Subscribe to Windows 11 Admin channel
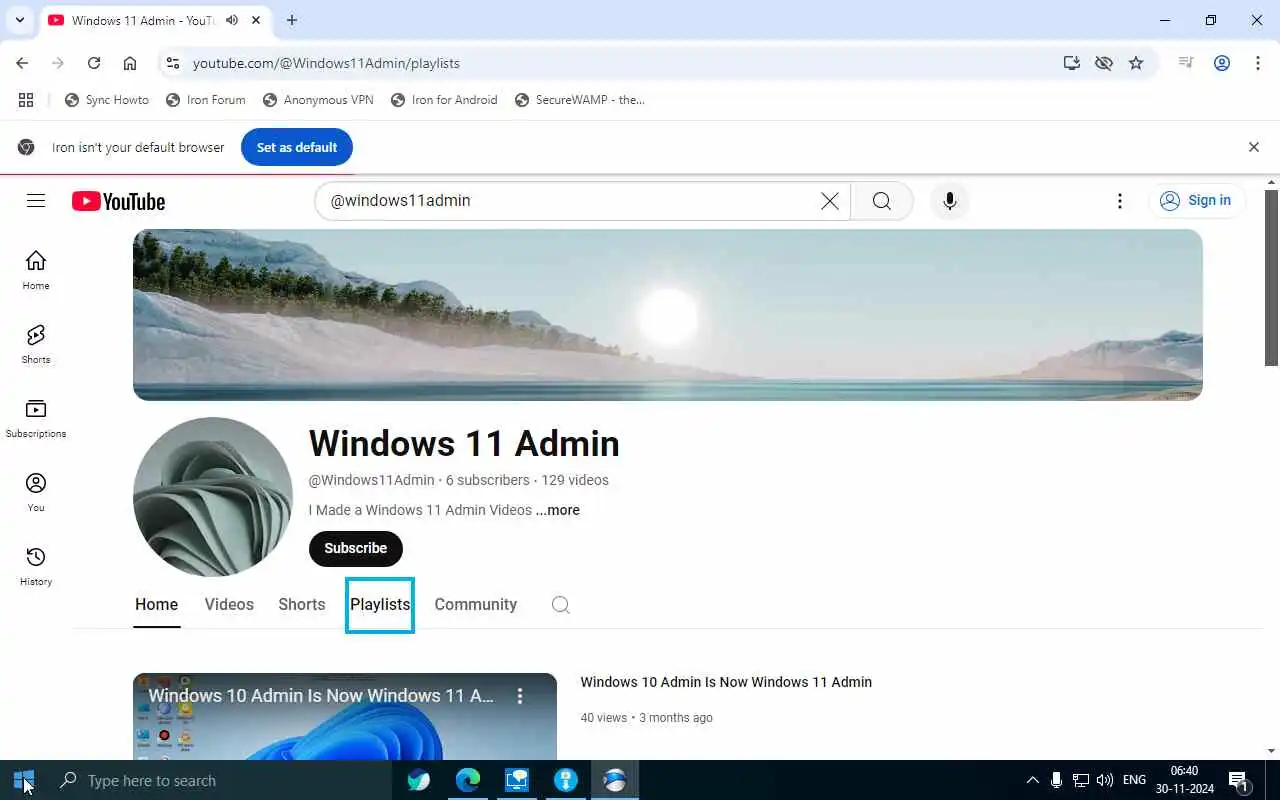 coord(355,549)
